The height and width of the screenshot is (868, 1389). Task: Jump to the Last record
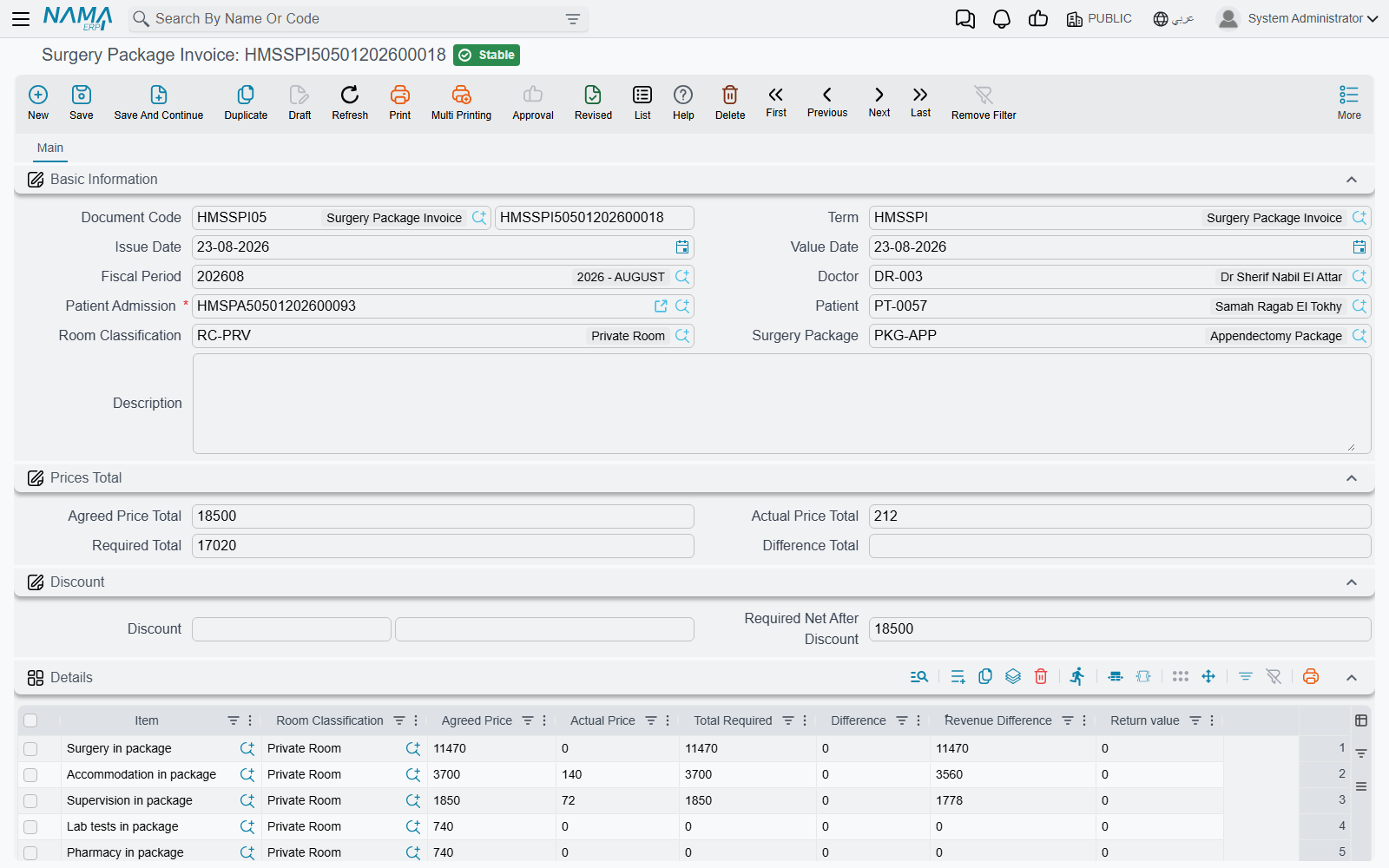pos(920,95)
